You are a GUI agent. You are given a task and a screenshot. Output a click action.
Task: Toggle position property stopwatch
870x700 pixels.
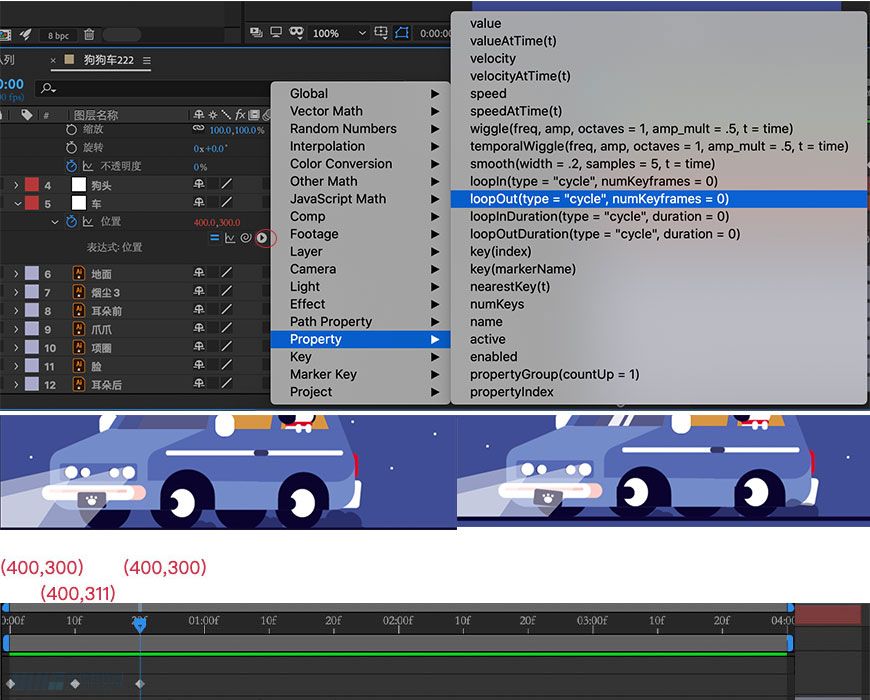tap(72, 221)
